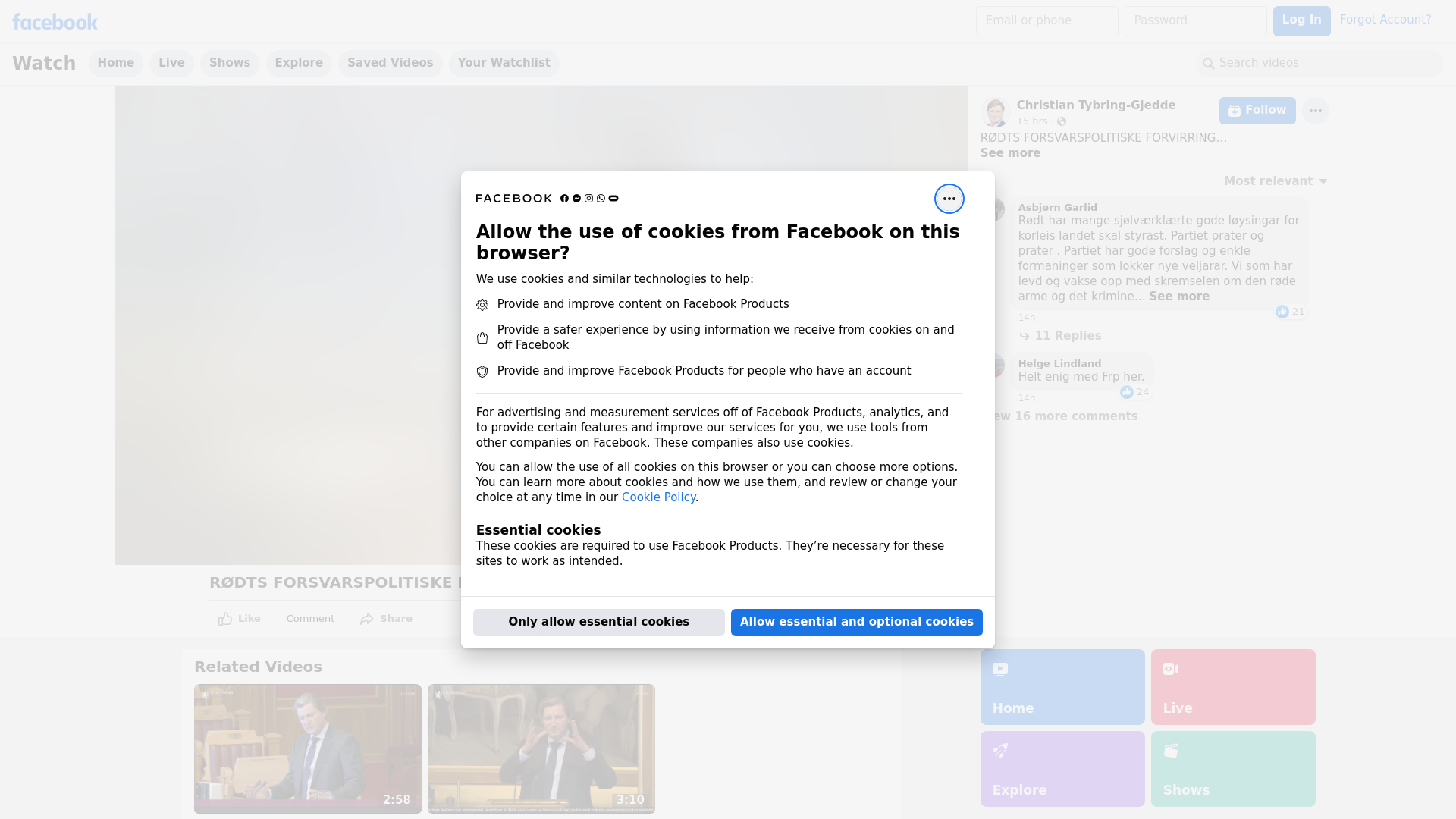The image size is (1456, 819).
Task: Click commenter name Asbjørn Garlid
Action: tap(1057, 208)
